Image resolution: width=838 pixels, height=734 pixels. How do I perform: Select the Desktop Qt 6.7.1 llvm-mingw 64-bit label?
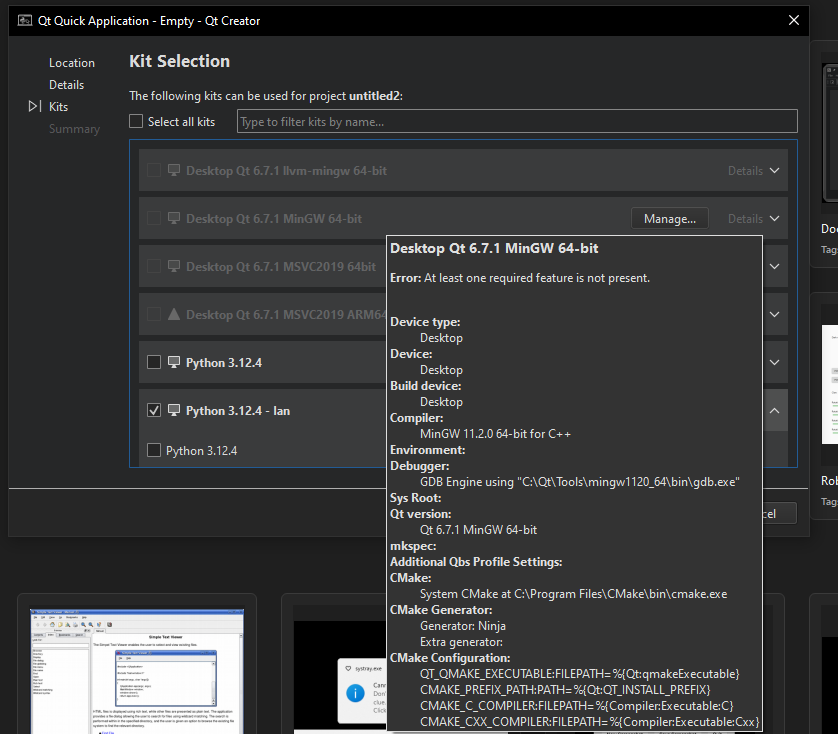click(286, 171)
